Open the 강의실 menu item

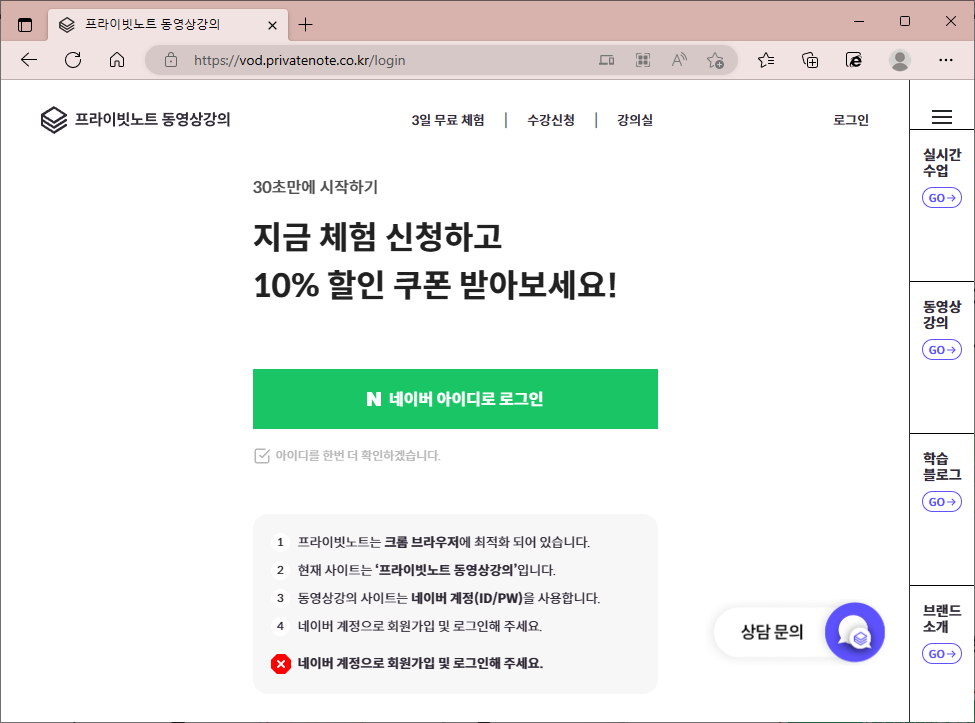click(x=635, y=120)
